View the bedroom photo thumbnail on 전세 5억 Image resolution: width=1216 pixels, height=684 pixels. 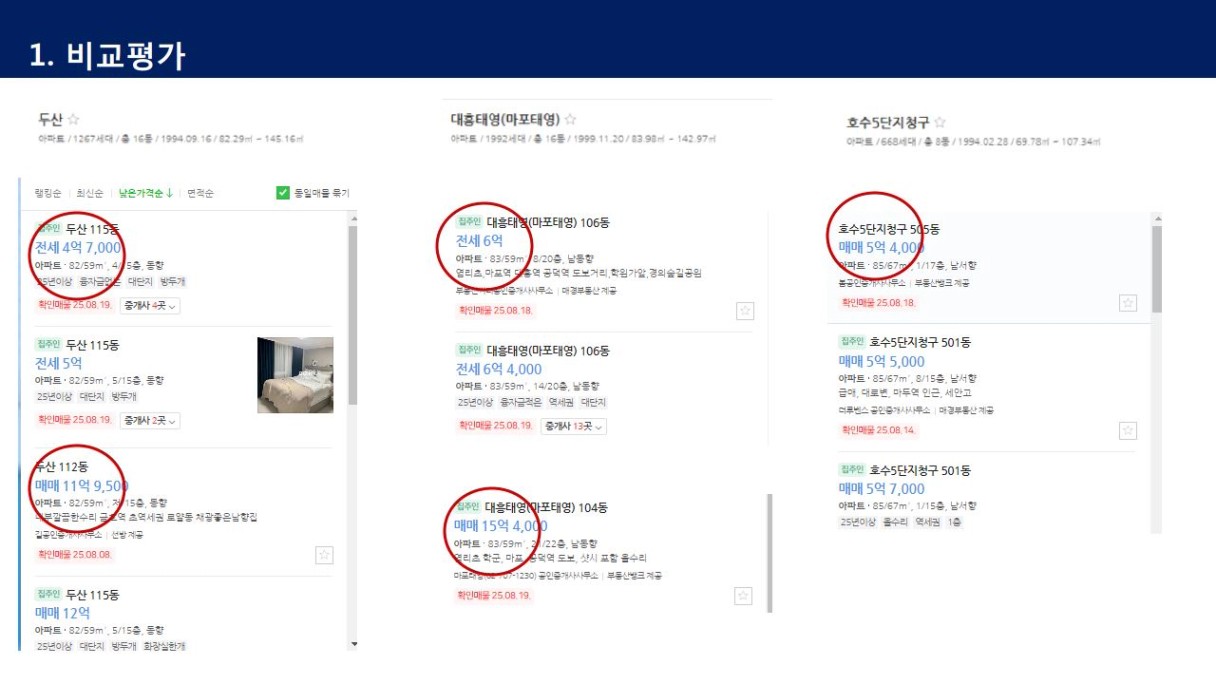295,375
